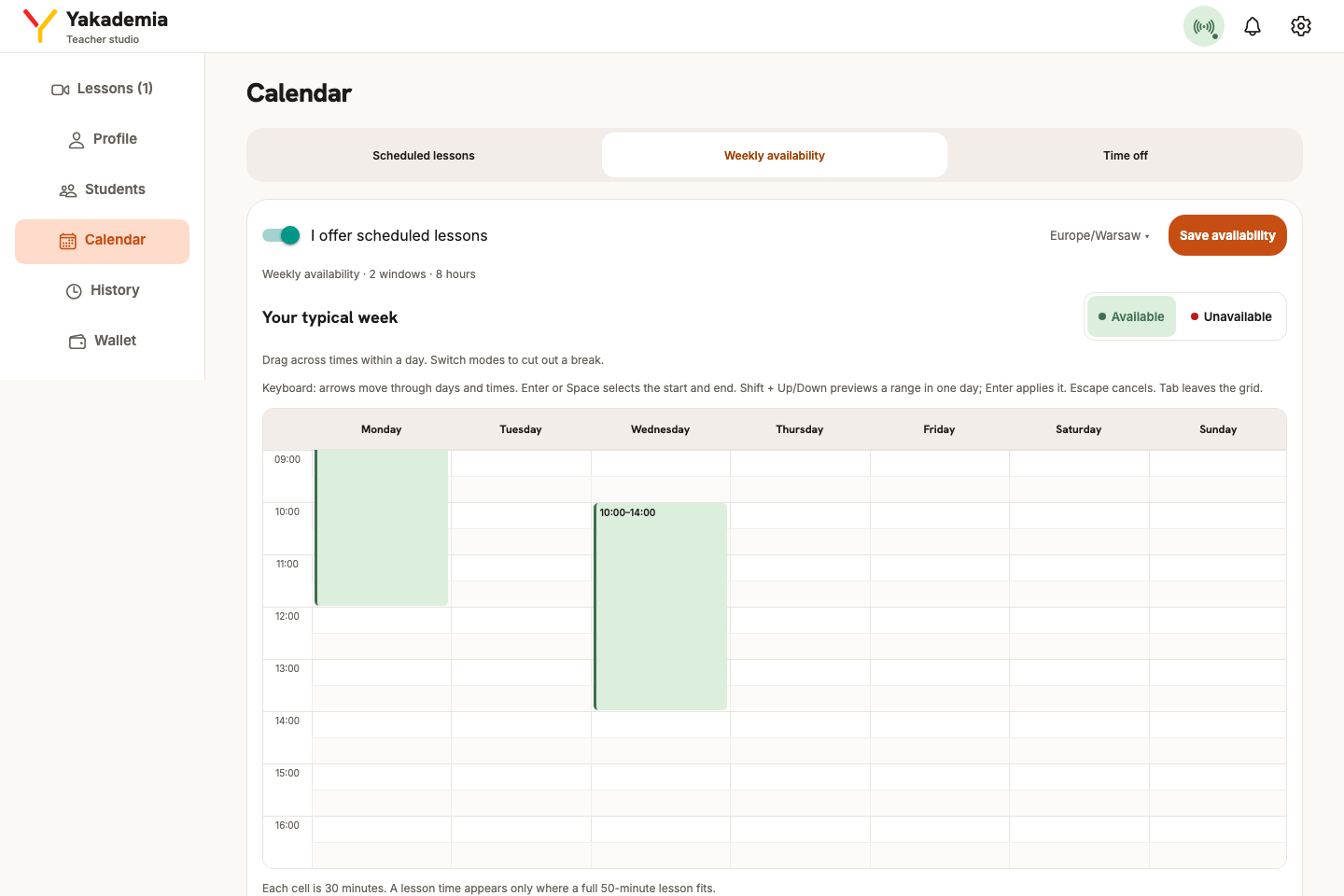Select Monday morning availability block
The image size is (1344, 896).
tap(382, 527)
